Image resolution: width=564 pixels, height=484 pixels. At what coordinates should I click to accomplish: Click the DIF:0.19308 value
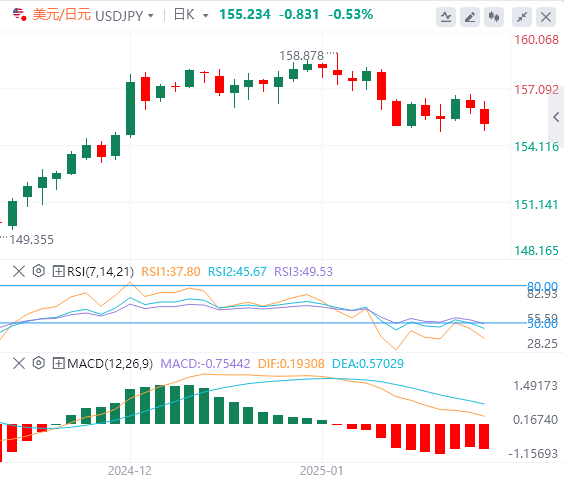click(x=291, y=364)
